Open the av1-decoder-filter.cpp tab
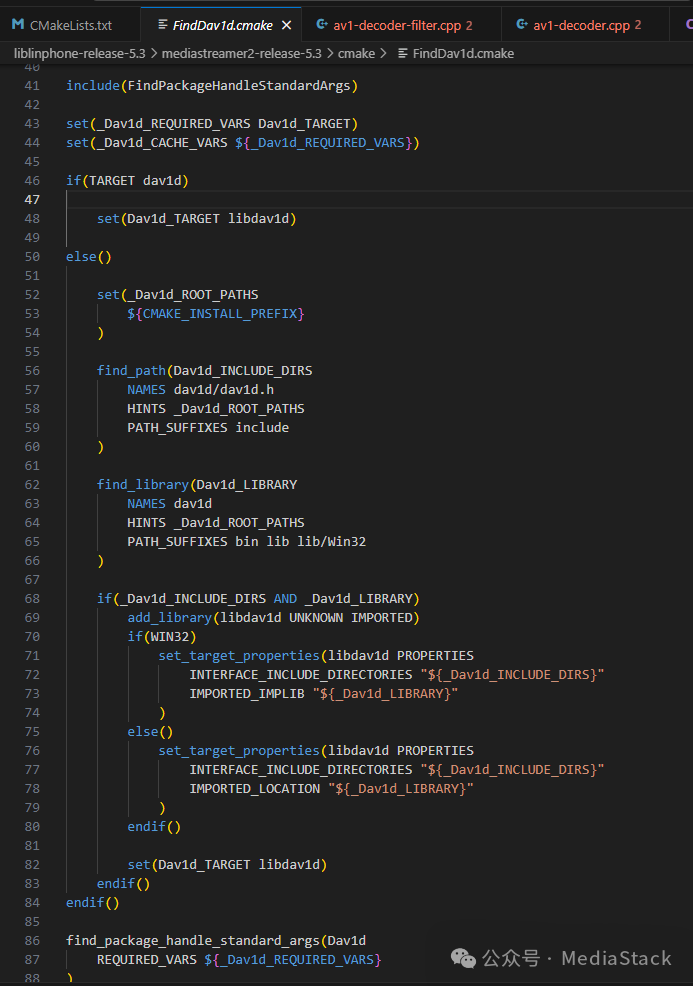This screenshot has height=986, width=693. pyautogui.click(x=400, y=25)
